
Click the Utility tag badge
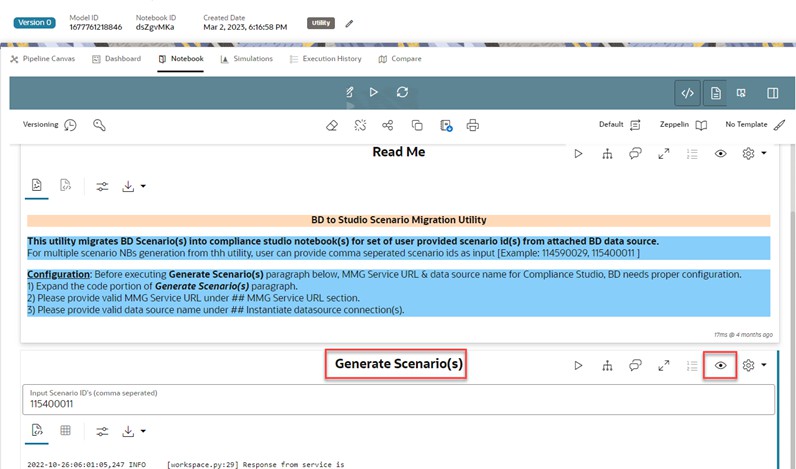(x=321, y=23)
